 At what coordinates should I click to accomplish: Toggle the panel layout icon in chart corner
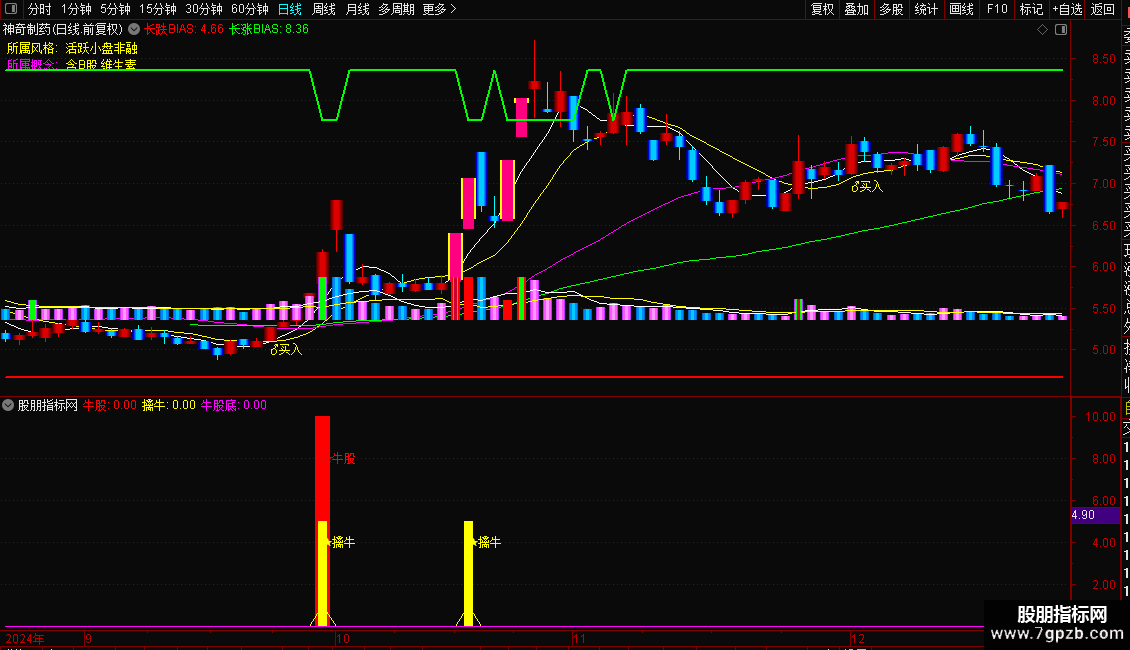point(1061,30)
